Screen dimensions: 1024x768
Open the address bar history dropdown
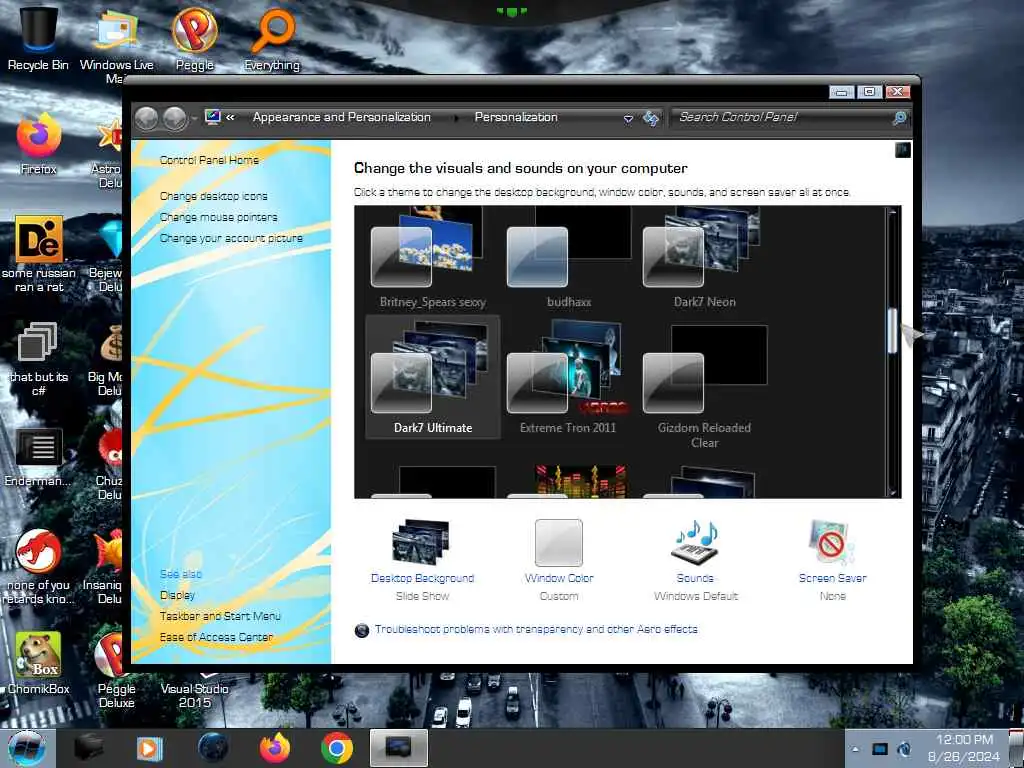(628, 119)
